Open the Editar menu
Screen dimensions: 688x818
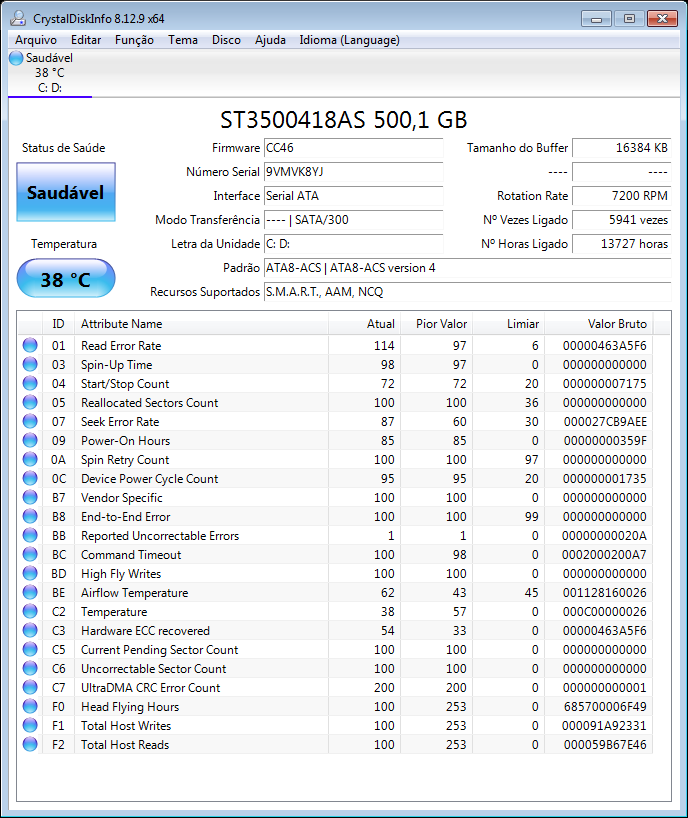pyautogui.click(x=86, y=40)
